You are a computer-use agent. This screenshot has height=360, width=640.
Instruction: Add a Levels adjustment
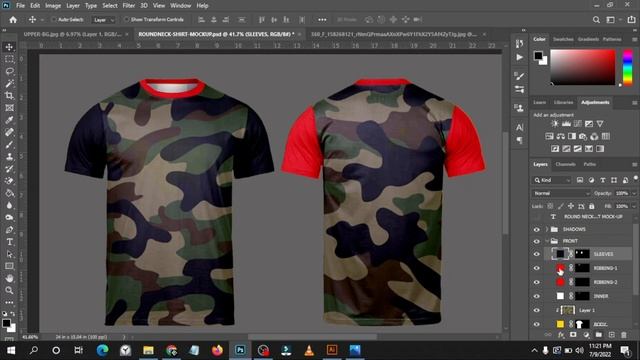click(x=566, y=124)
